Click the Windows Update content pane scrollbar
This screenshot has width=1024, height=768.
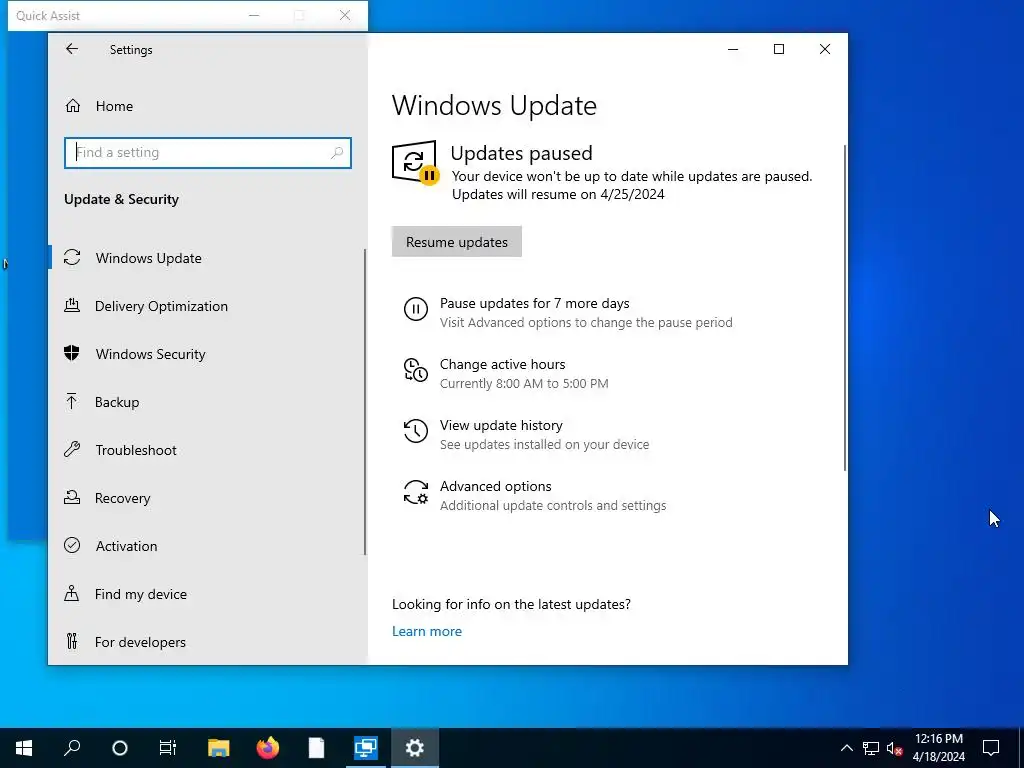click(845, 307)
